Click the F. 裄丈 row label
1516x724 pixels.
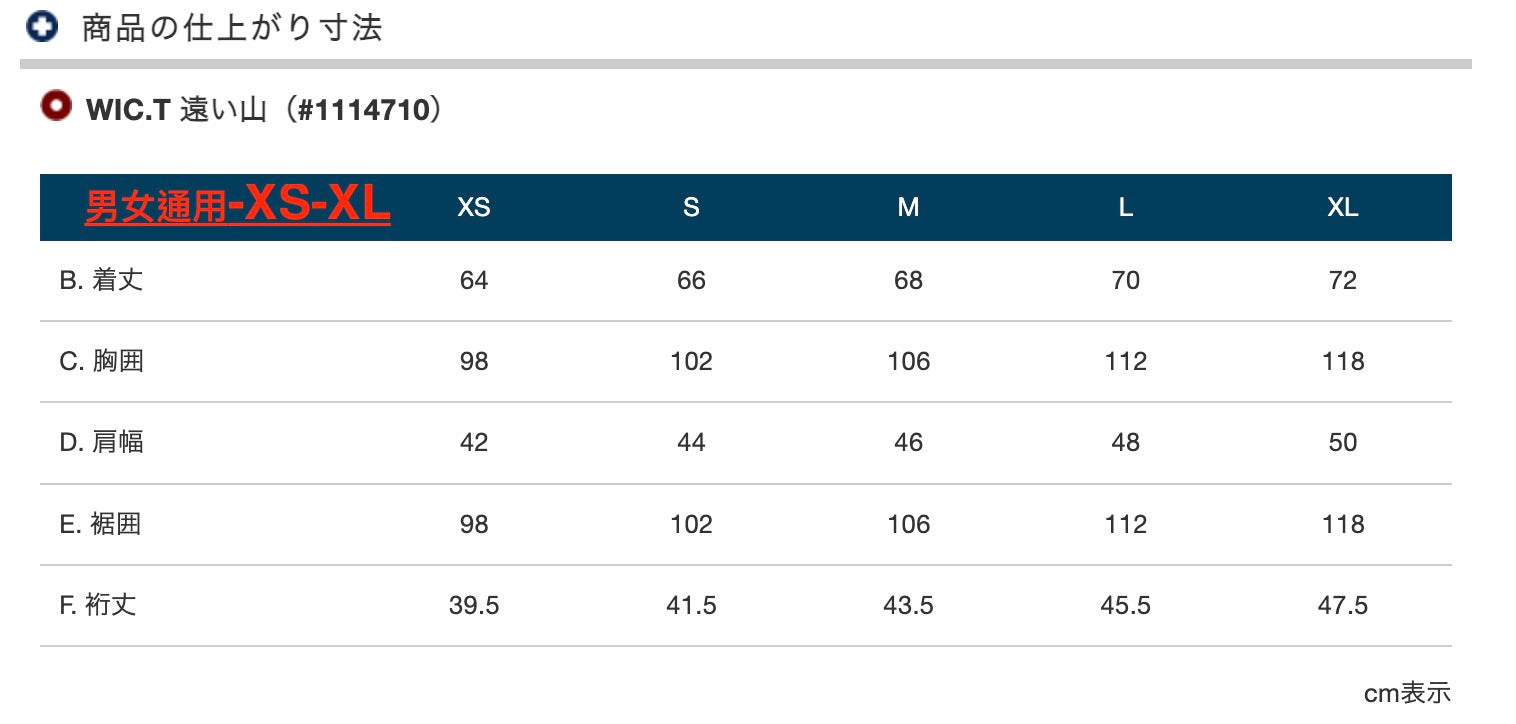point(98,605)
